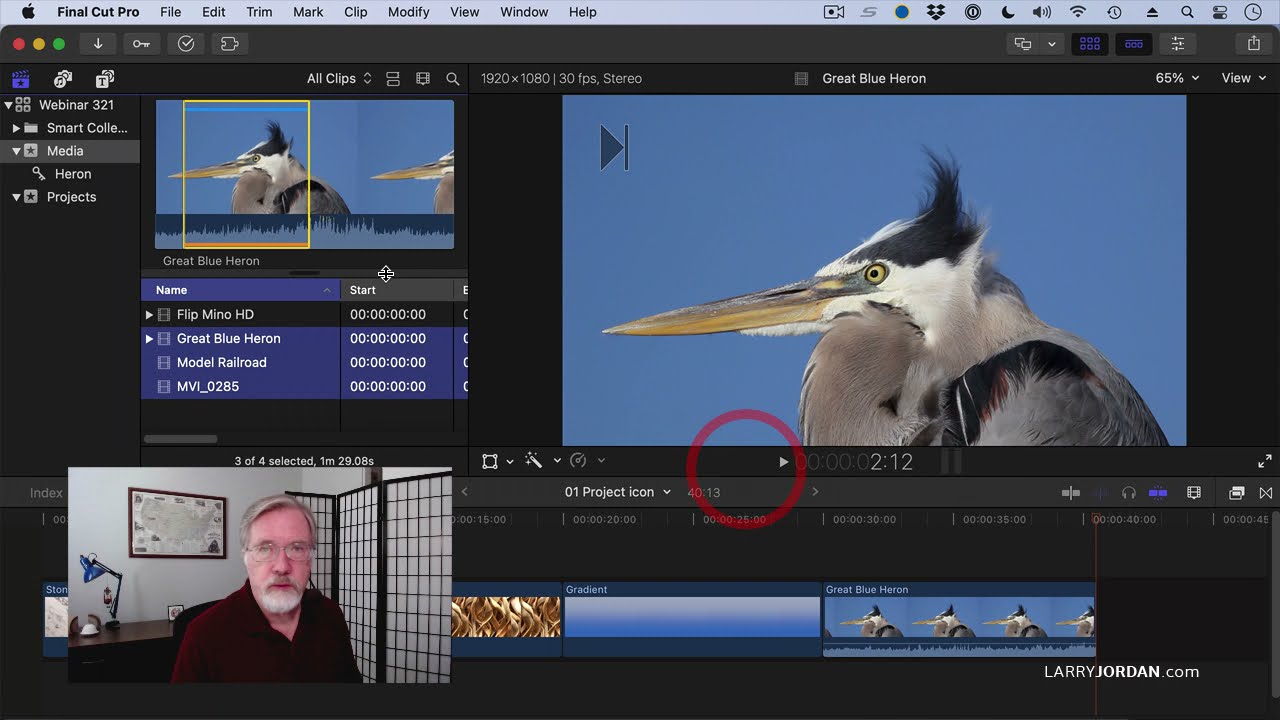
Task: Toggle timeline snapping icon
Action: pyautogui.click(x=1158, y=493)
